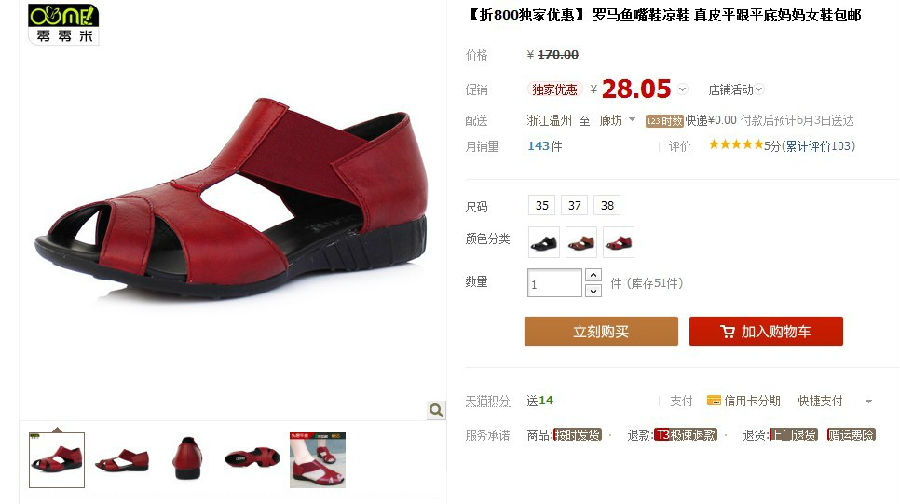This screenshot has width=900, height=504.
Task: Select size 38
Action: pos(607,206)
